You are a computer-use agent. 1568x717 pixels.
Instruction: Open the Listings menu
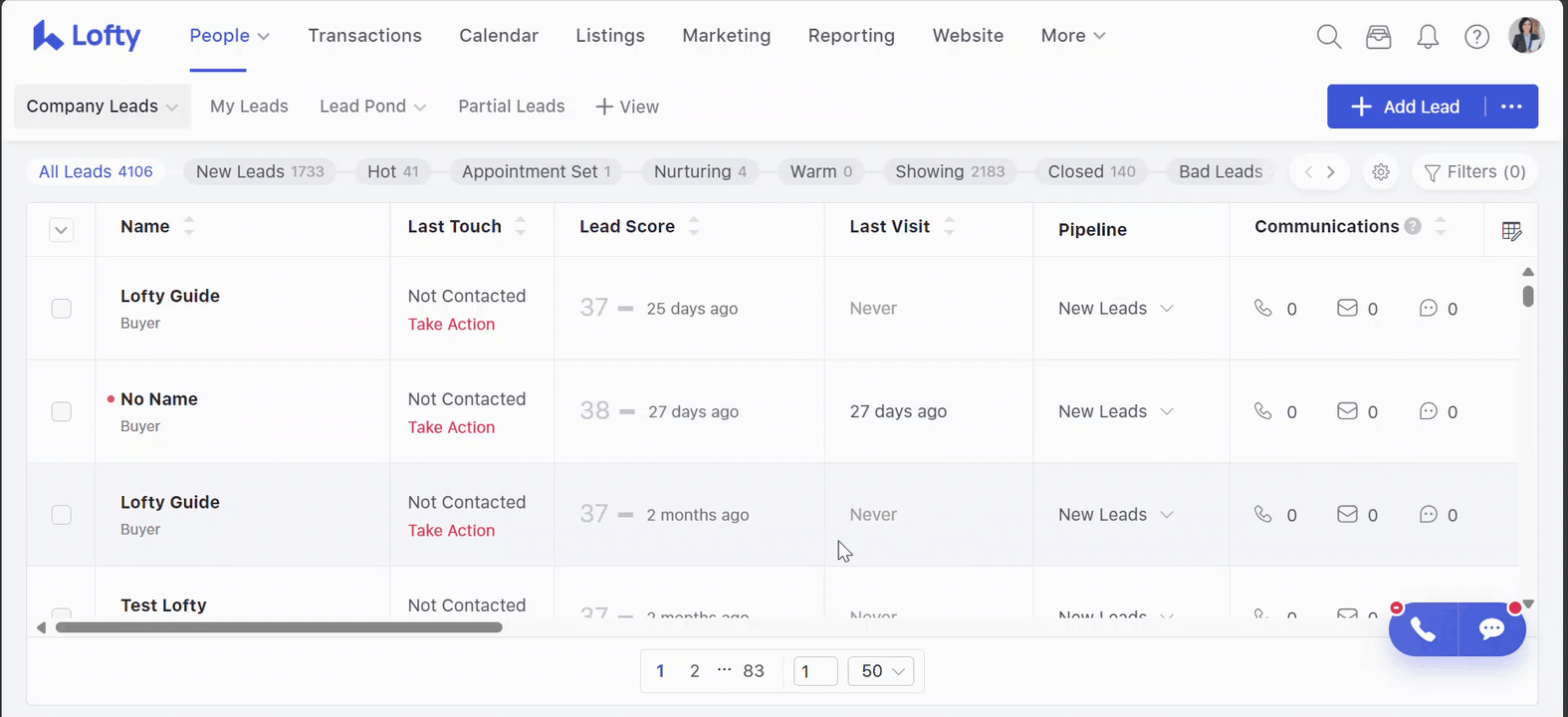click(x=610, y=36)
